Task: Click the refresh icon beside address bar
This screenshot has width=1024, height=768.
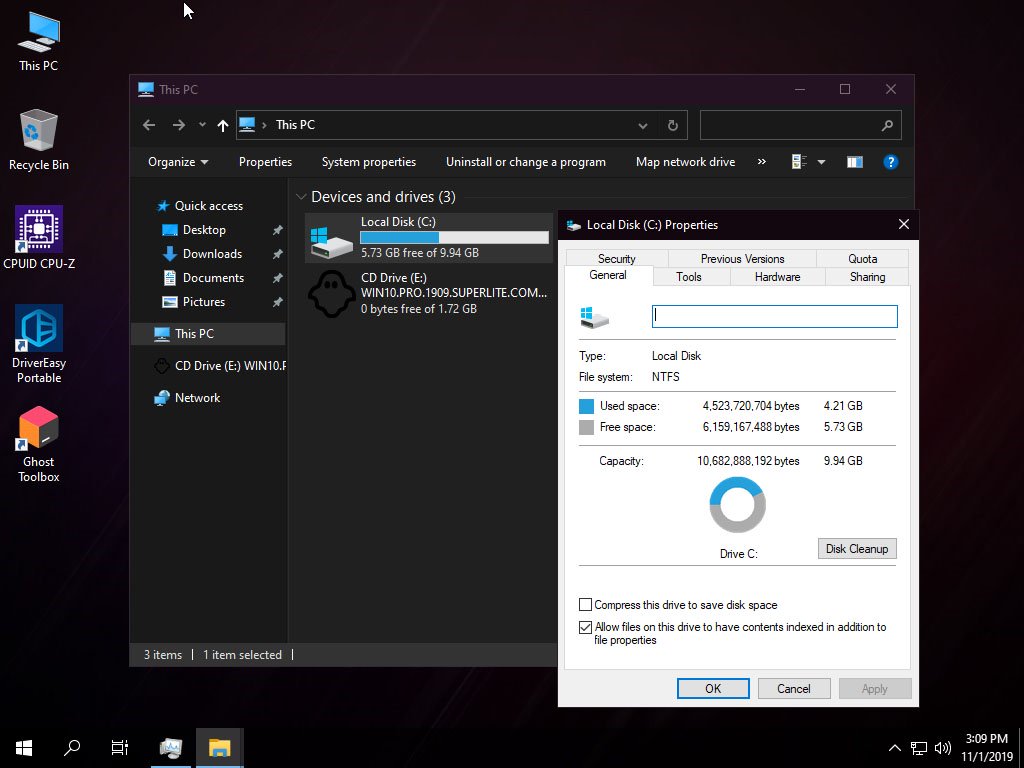Action: pos(673,125)
